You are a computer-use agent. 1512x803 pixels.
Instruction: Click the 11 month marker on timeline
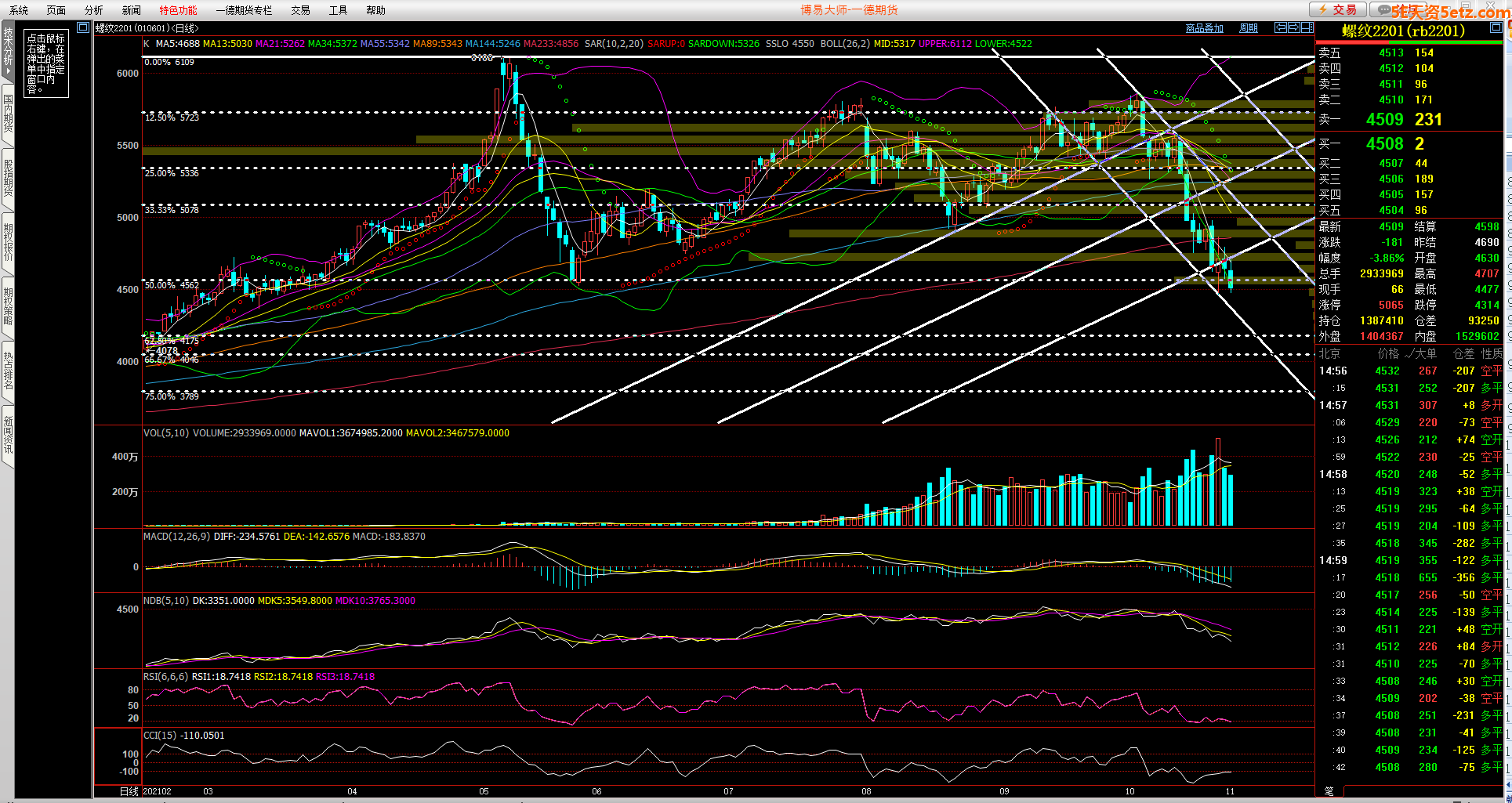coord(1230,791)
